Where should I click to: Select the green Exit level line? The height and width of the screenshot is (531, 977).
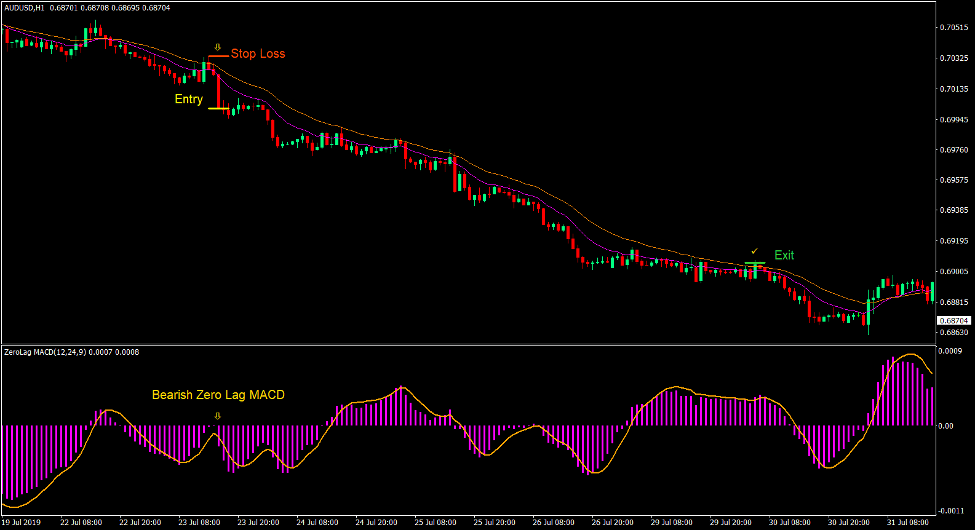(x=755, y=263)
